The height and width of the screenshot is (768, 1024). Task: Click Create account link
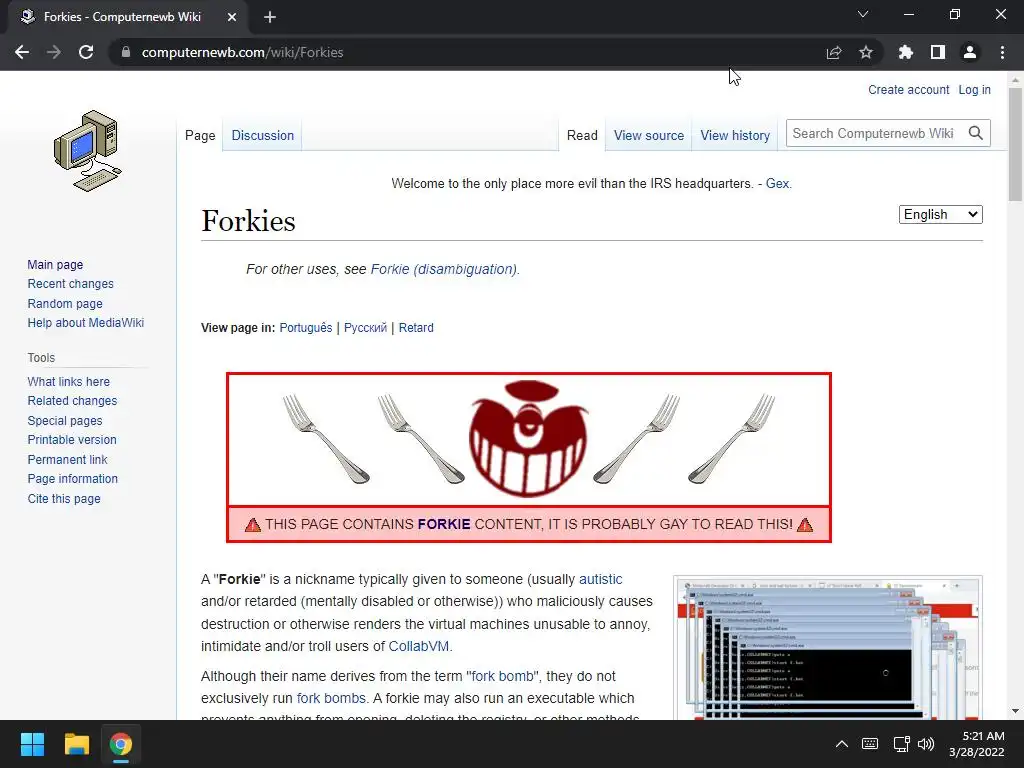click(x=908, y=89)
